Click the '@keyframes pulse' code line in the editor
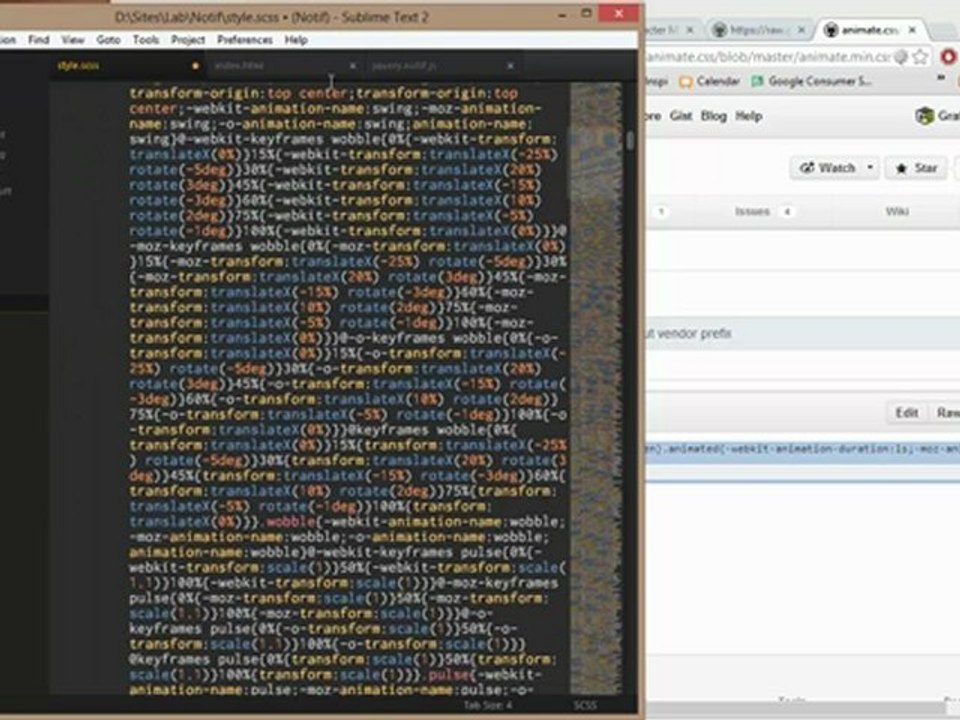Viewport: 960px width, 720px height. click(x=343, y=659)
